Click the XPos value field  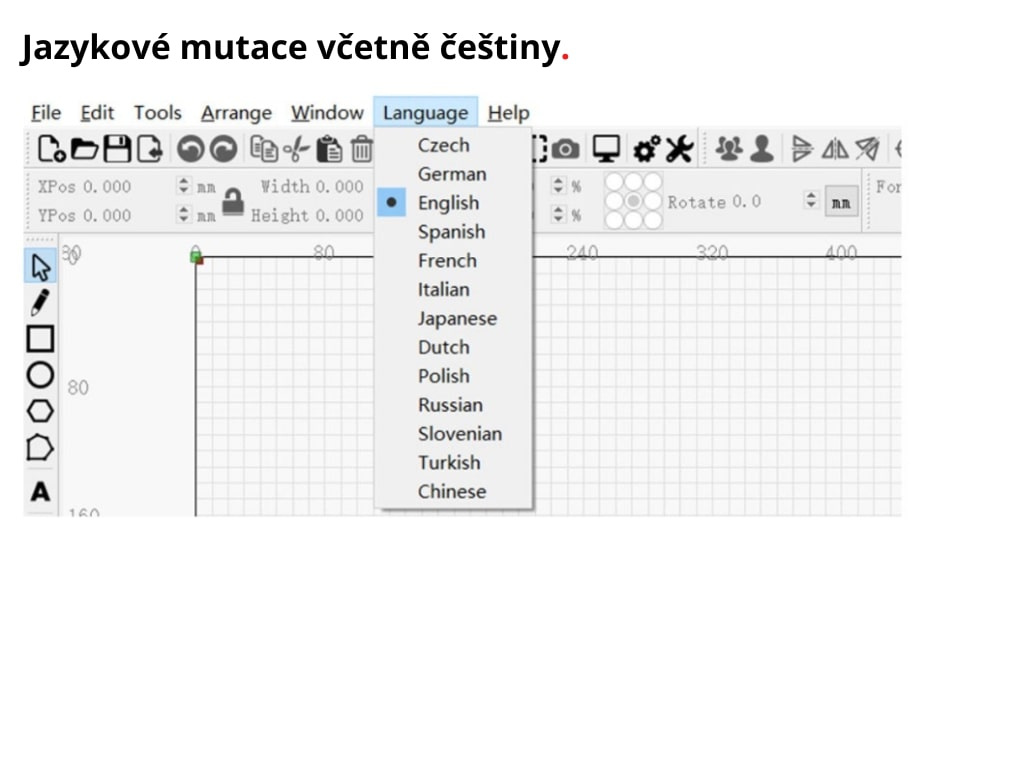click(x=107, y=187)
